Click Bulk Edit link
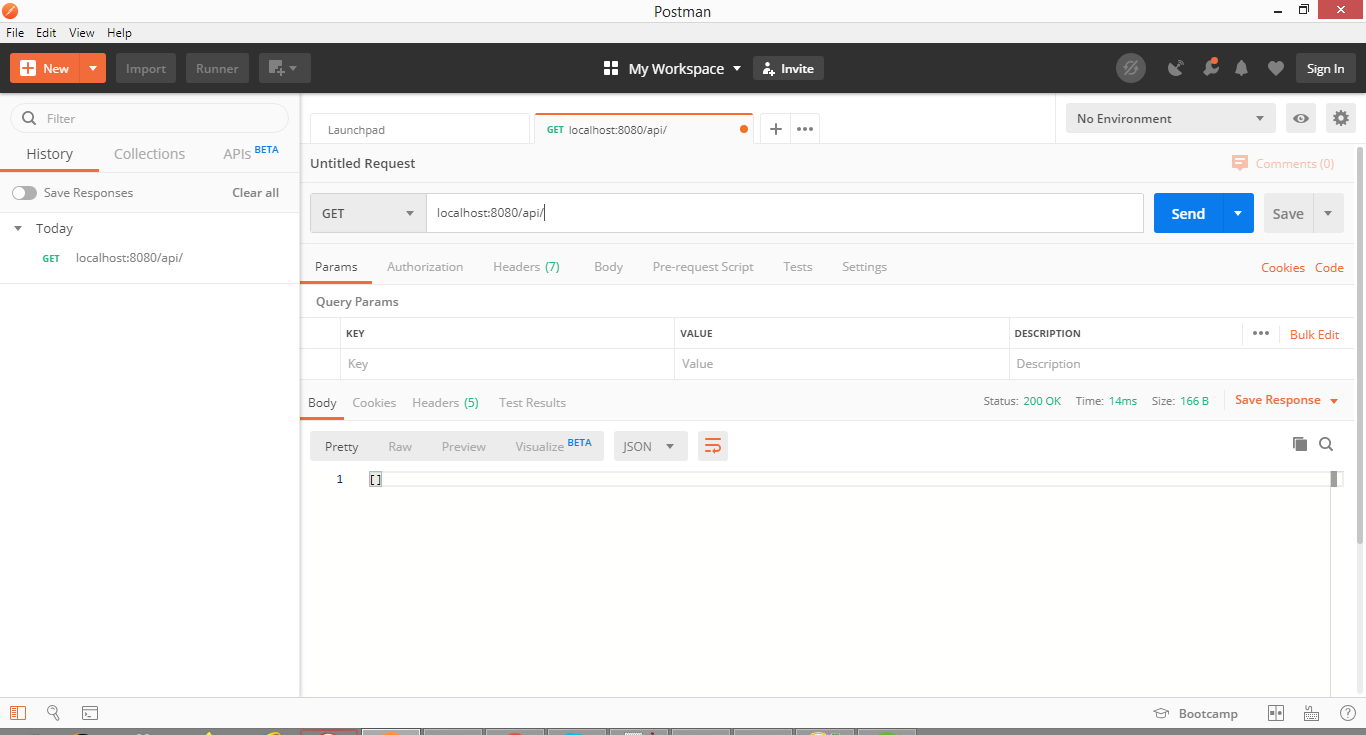Viewport: 1366px width, 735px height. click(1314, 334)
